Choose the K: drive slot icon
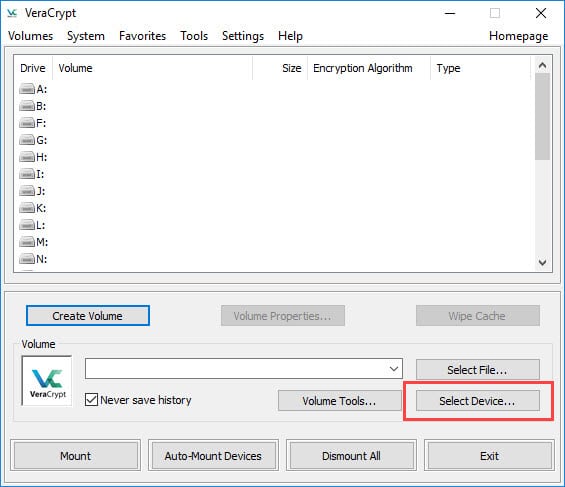The height and width of the screenshot is (487, 565). tap(27, 208)
